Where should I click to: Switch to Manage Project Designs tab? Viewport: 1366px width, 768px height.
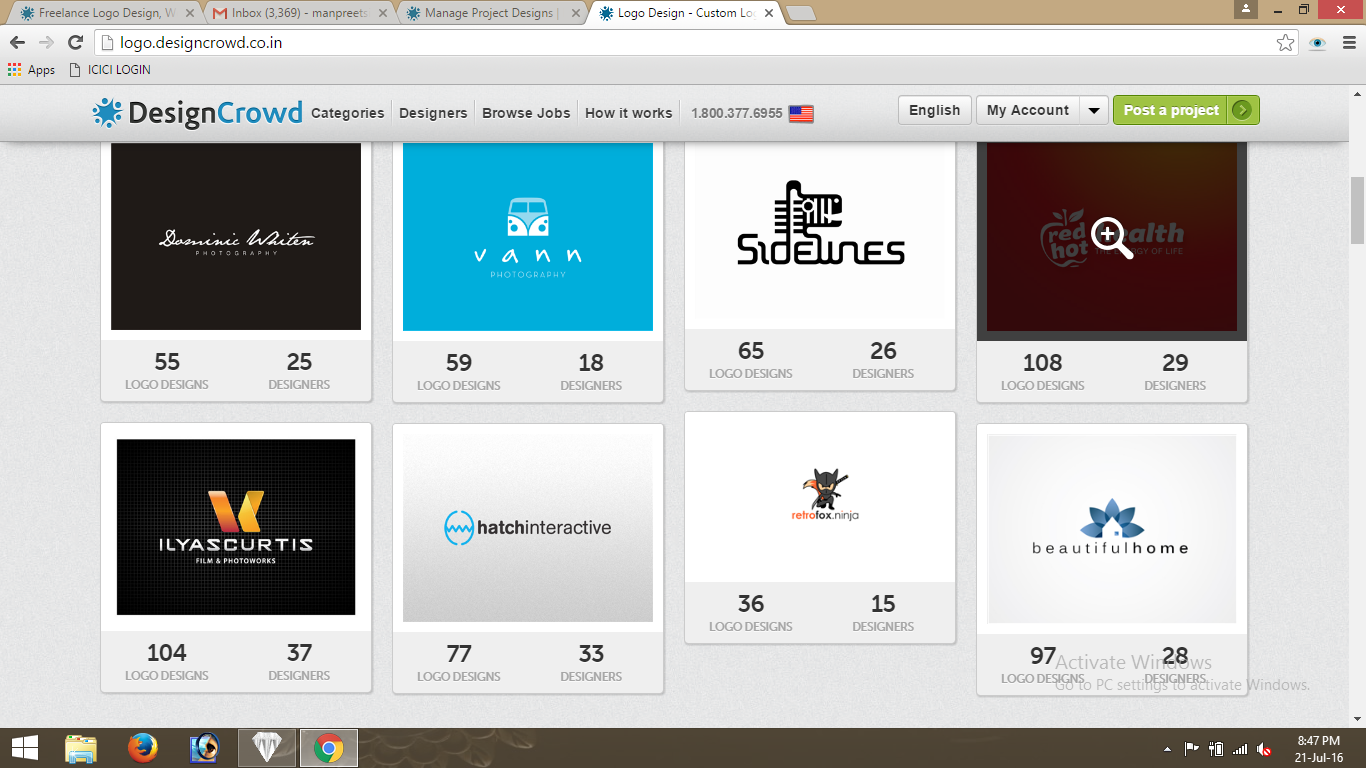pyautogui.click(x=492, y=13)
